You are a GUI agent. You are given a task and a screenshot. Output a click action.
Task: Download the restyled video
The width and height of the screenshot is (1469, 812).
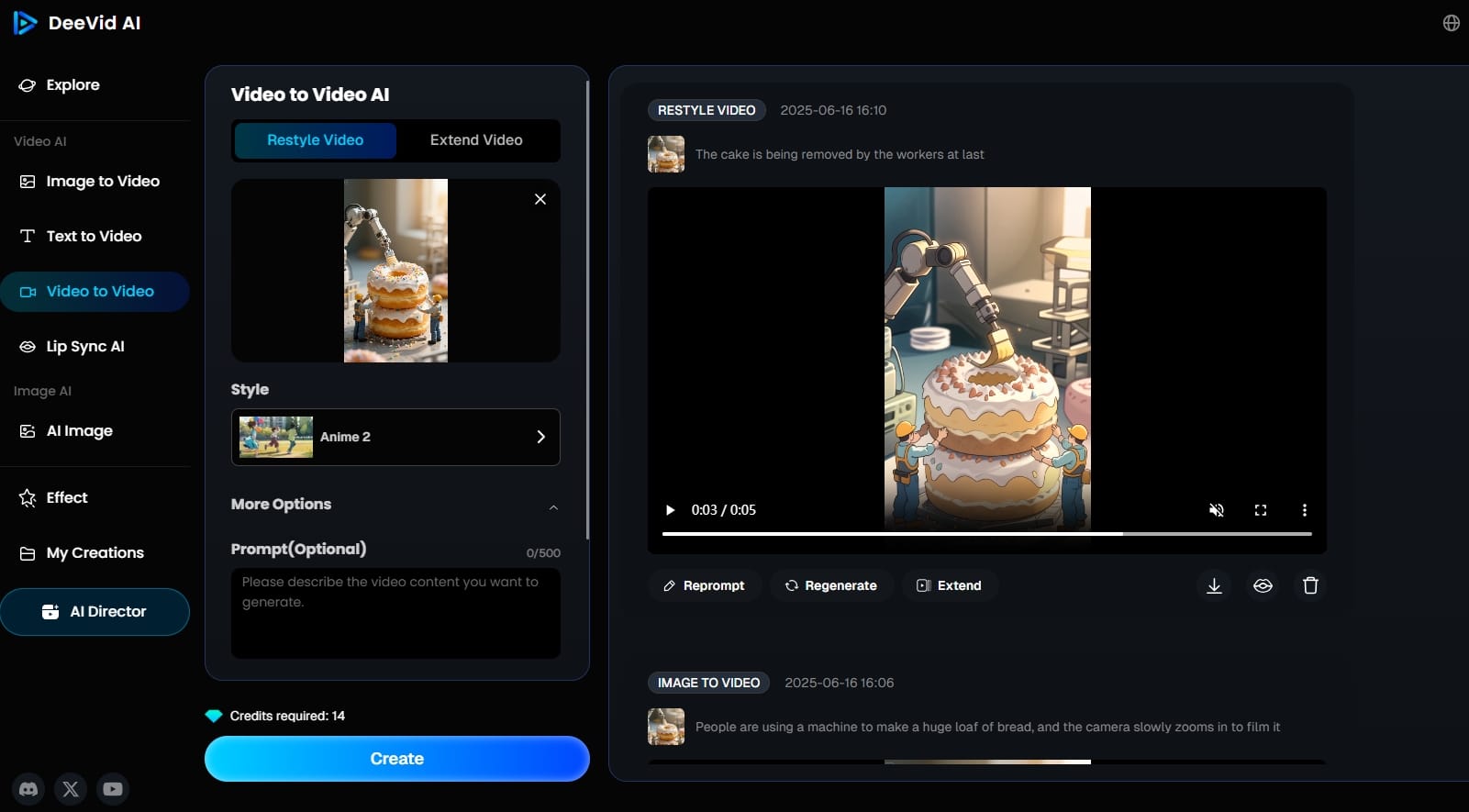(1214, 585)
